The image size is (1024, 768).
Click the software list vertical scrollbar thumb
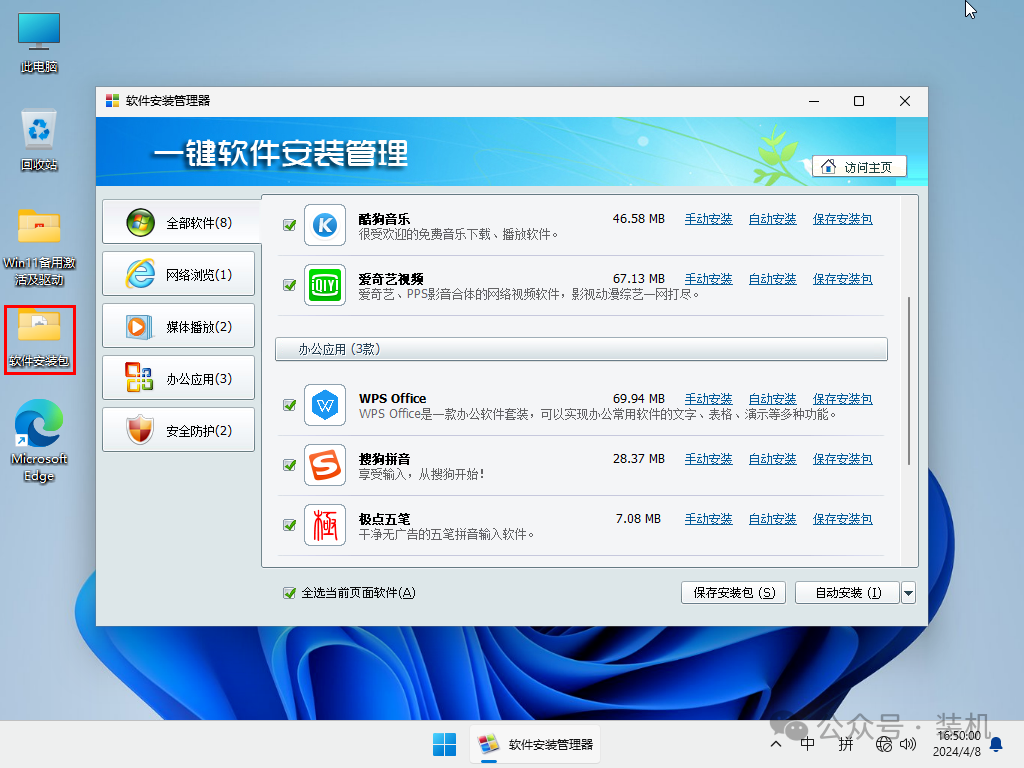(909, 381)
